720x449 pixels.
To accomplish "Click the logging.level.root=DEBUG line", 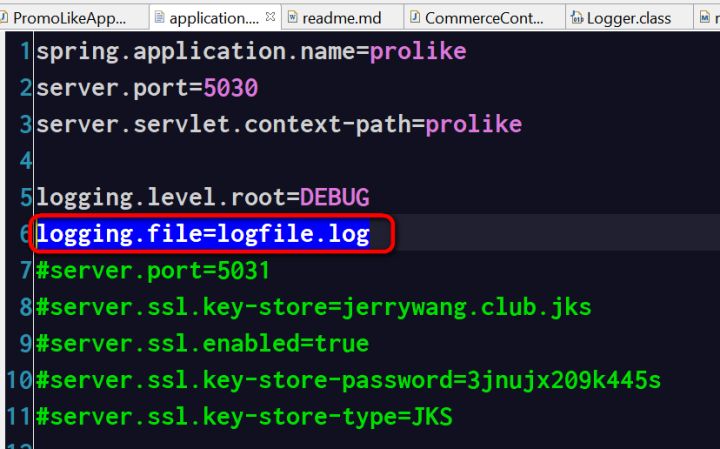I will coord(202,197).
